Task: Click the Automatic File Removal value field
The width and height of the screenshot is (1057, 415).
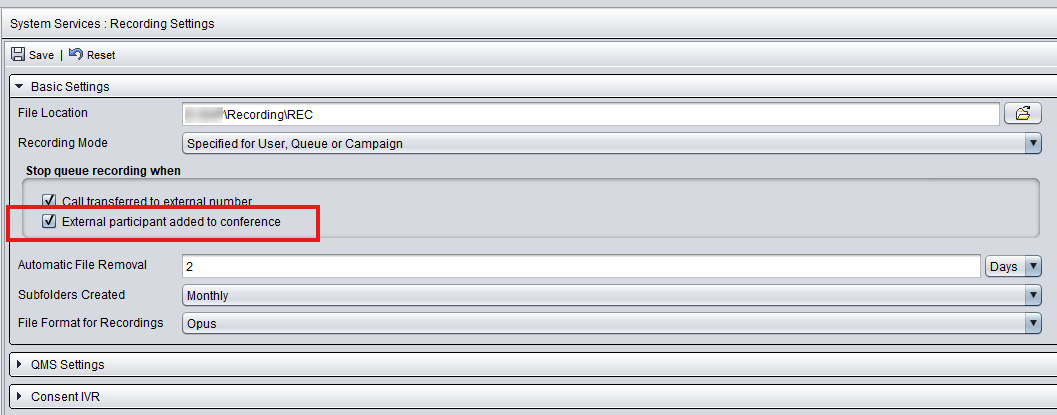Action: coord(581,266)
